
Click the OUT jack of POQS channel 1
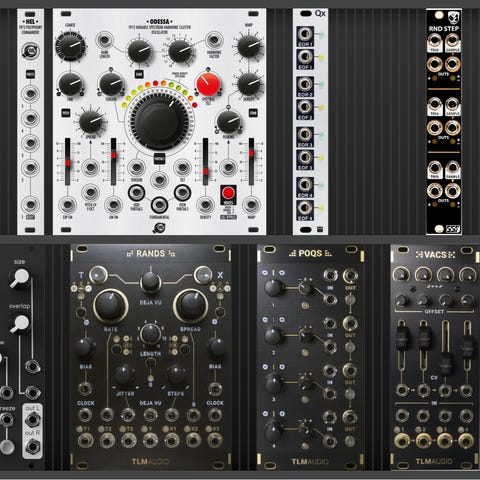[x=350, y=275]
